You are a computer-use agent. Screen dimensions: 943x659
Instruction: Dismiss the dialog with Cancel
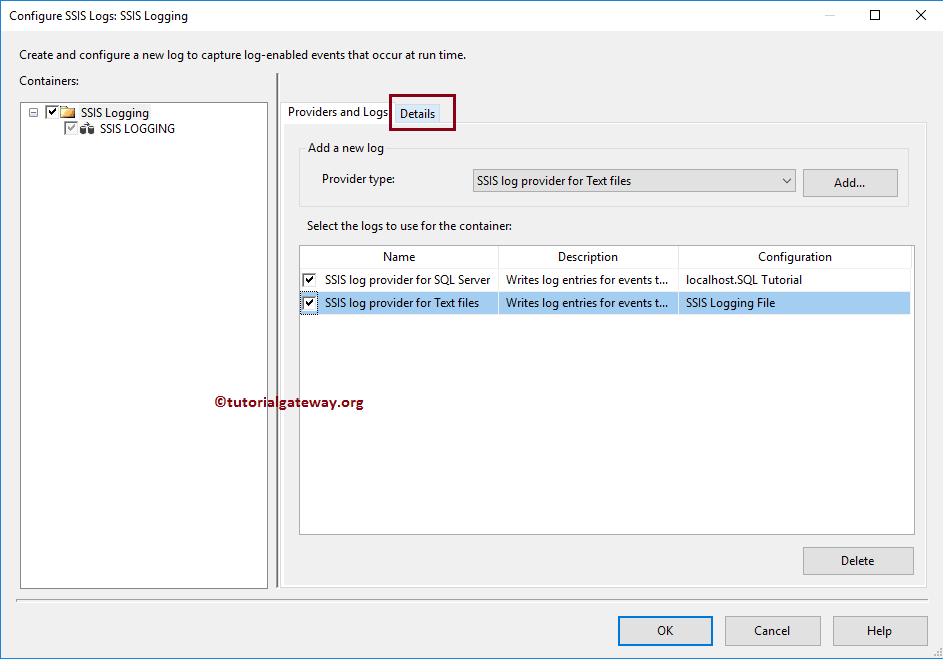click(x=772, y=630)
